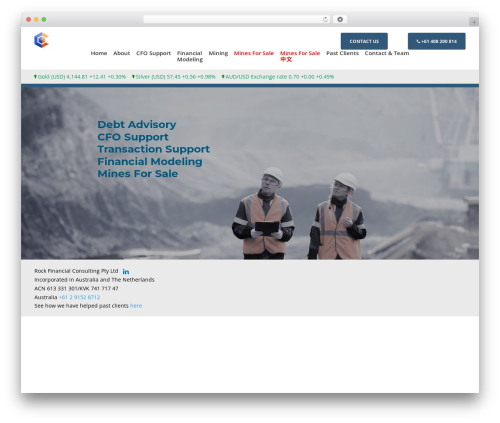This screenshot has height=423, width=500.
Task: Click Rock Financial Consulting Pty Ltd text
Action: point(76,271)
